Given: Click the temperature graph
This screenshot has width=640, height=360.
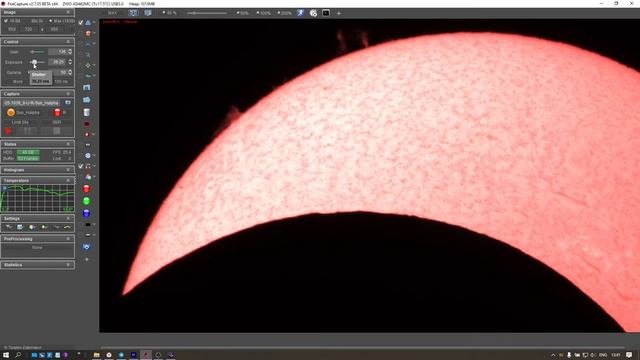Looking at the screenshot, I should click(38, 198).
